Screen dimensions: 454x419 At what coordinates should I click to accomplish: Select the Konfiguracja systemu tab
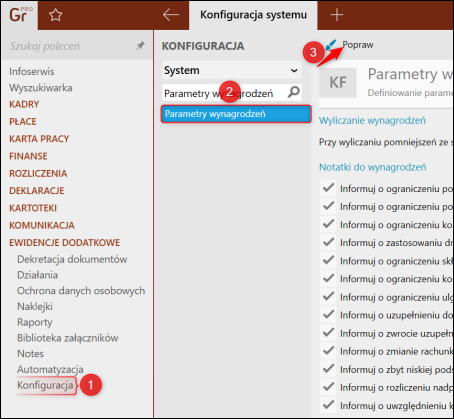tap(253, 15)
